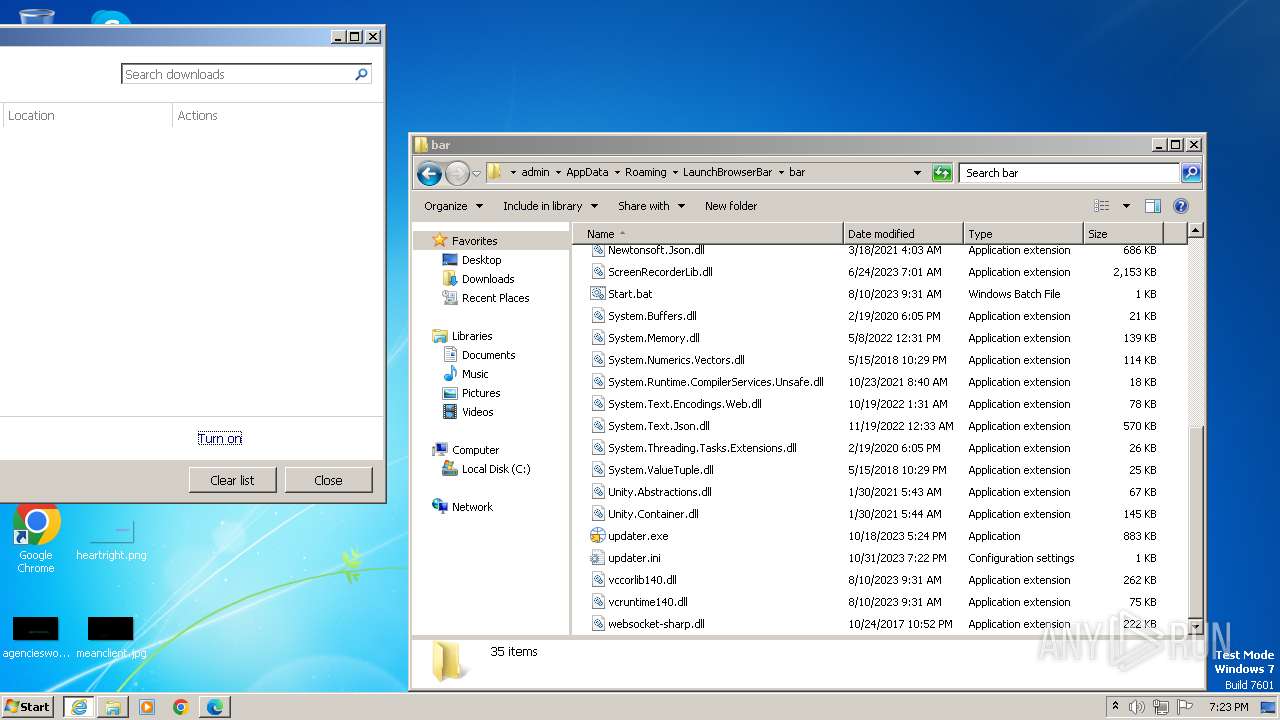Select Libraries in the navigation pane
This screenshot has width=1280, height=720.
(x=472, y=336)
